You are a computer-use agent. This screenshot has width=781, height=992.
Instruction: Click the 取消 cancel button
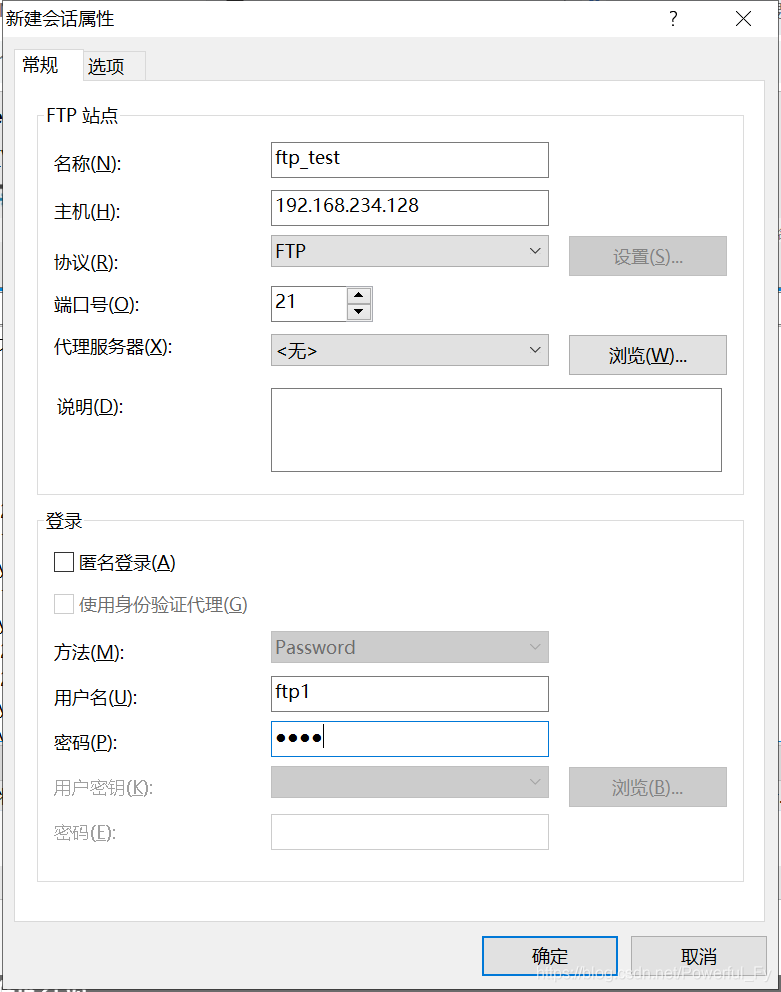701,955
